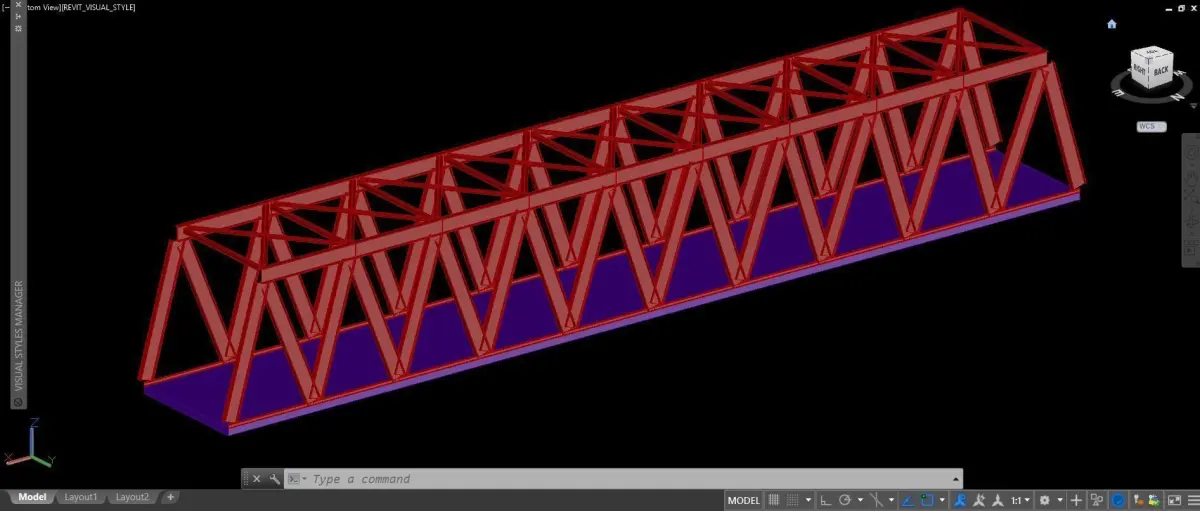The image size is (1200, 511).
Task: Click clean screen icon in status bar
Action: click(x=1174, y=500)
